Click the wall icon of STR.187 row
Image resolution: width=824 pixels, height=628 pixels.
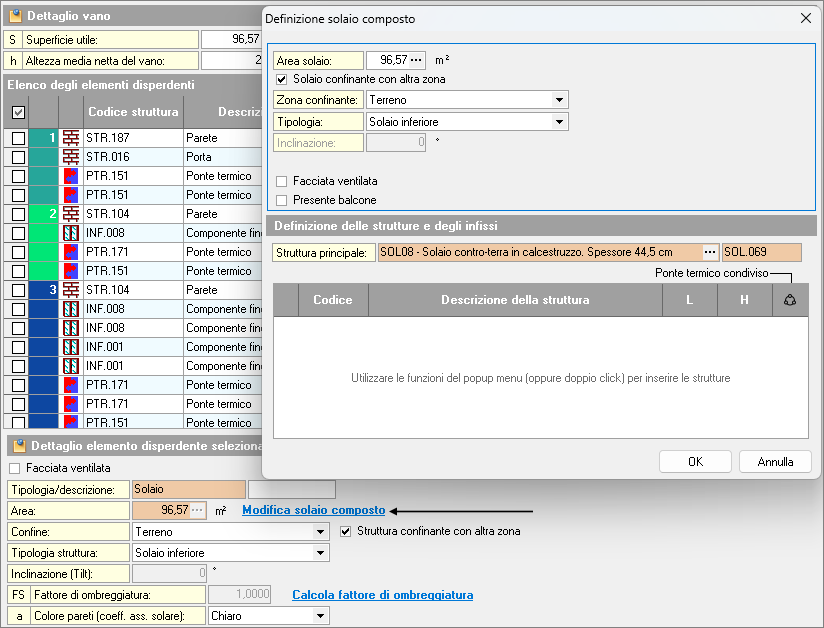coord(71,138)
